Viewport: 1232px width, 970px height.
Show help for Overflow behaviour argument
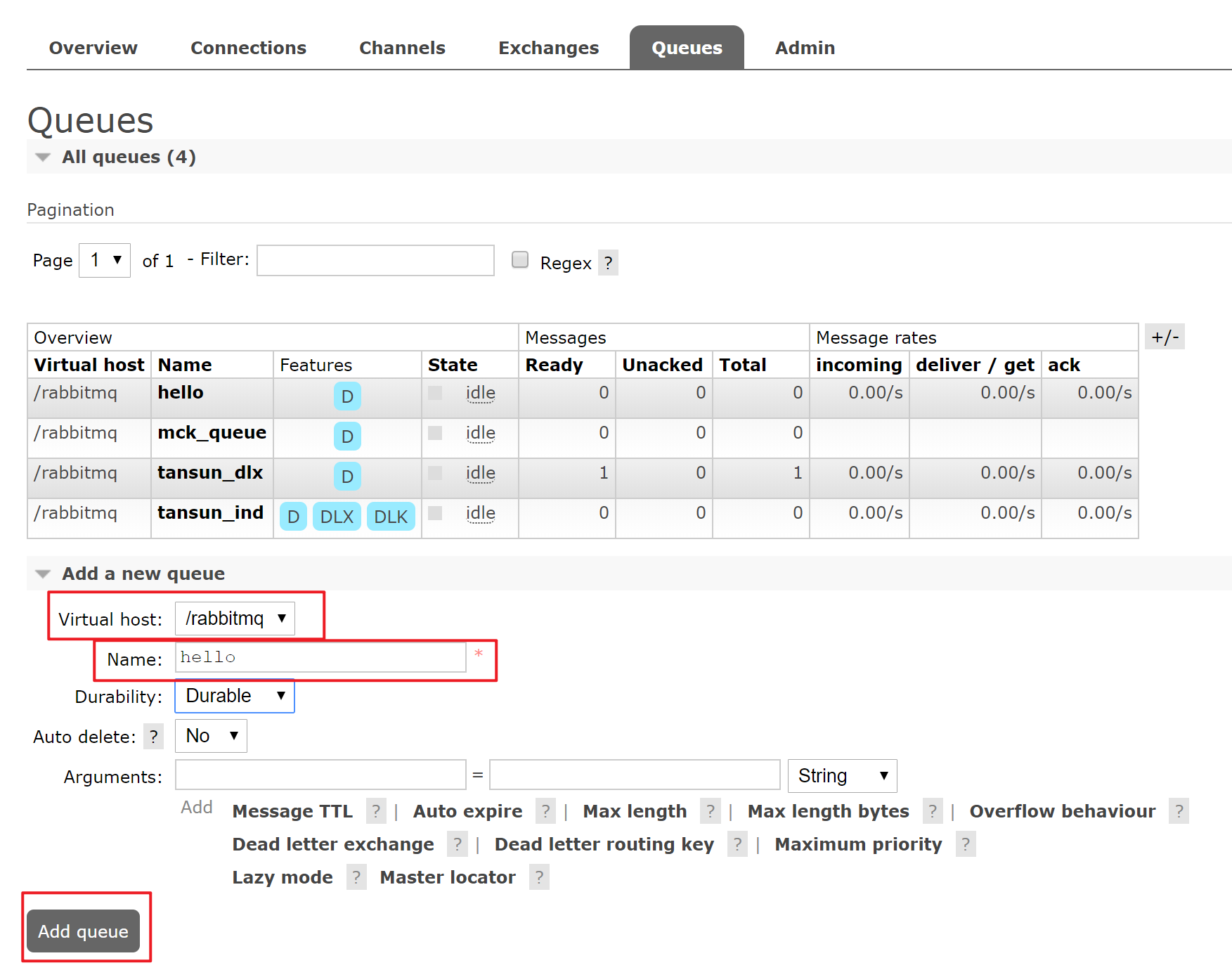(x=1179, y=811)
